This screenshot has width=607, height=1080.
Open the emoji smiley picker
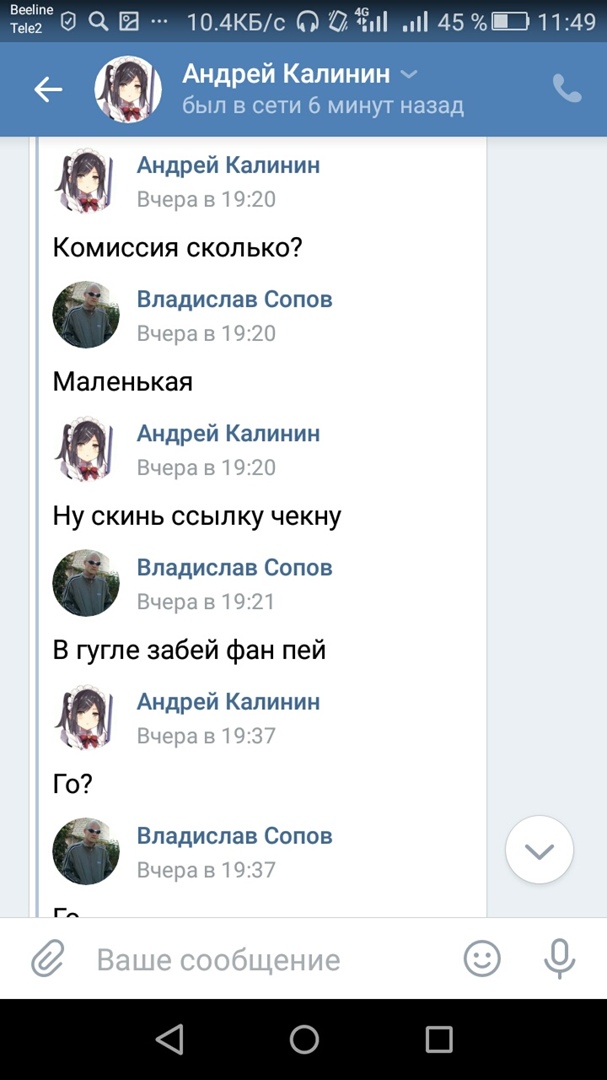tap(482, 960)
